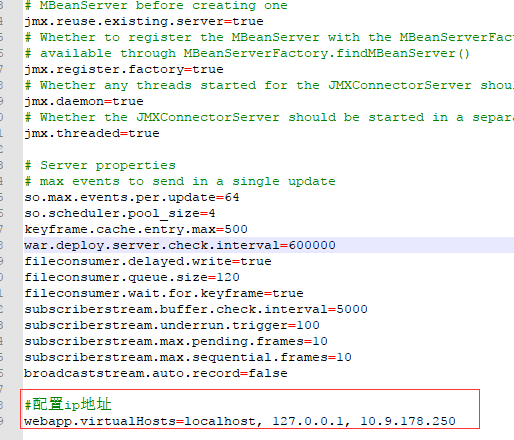Click the comment about JMXConnectorServer started separately
514x440 pixels.
[269, 117]
